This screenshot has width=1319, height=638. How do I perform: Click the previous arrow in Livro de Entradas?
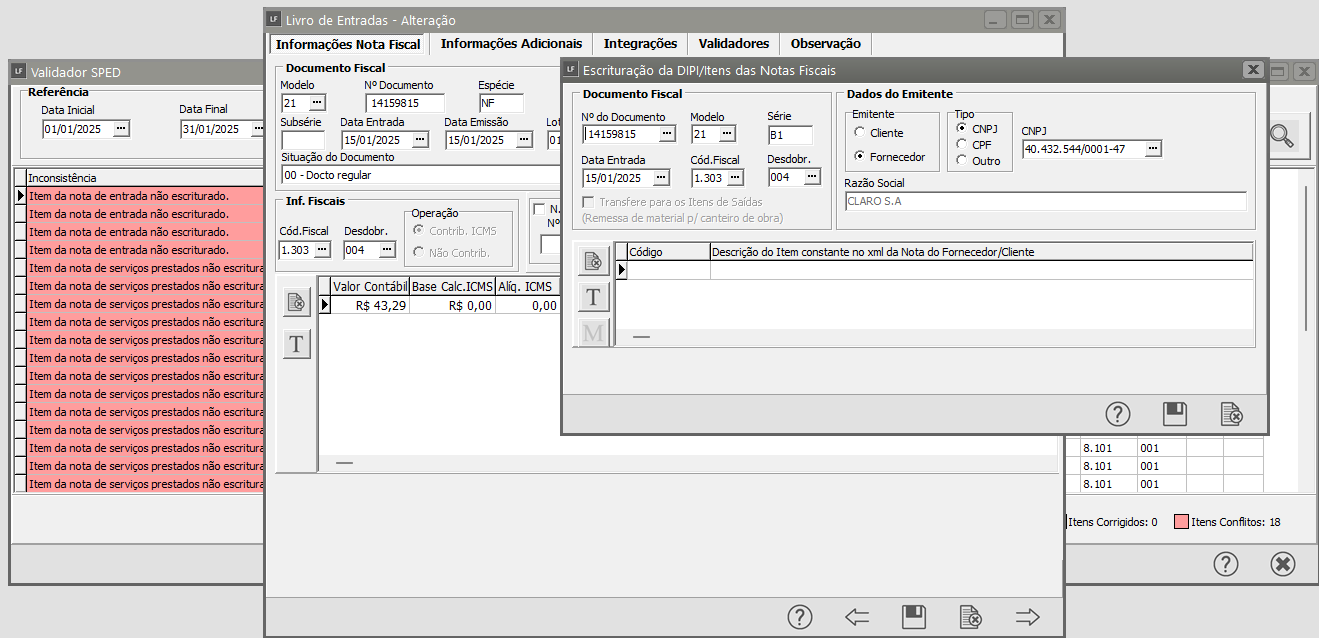[x=857, y=617]
